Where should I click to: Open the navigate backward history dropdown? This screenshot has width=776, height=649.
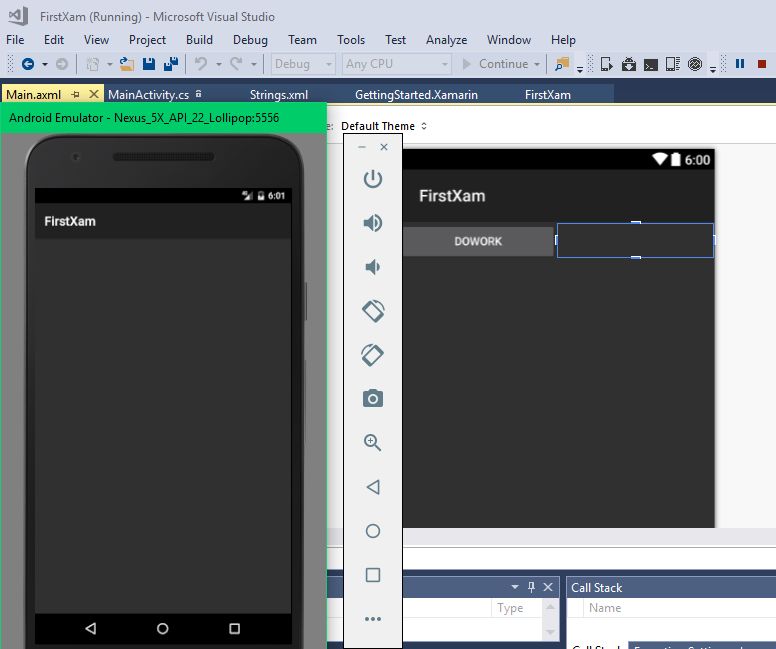pos(45,64)
